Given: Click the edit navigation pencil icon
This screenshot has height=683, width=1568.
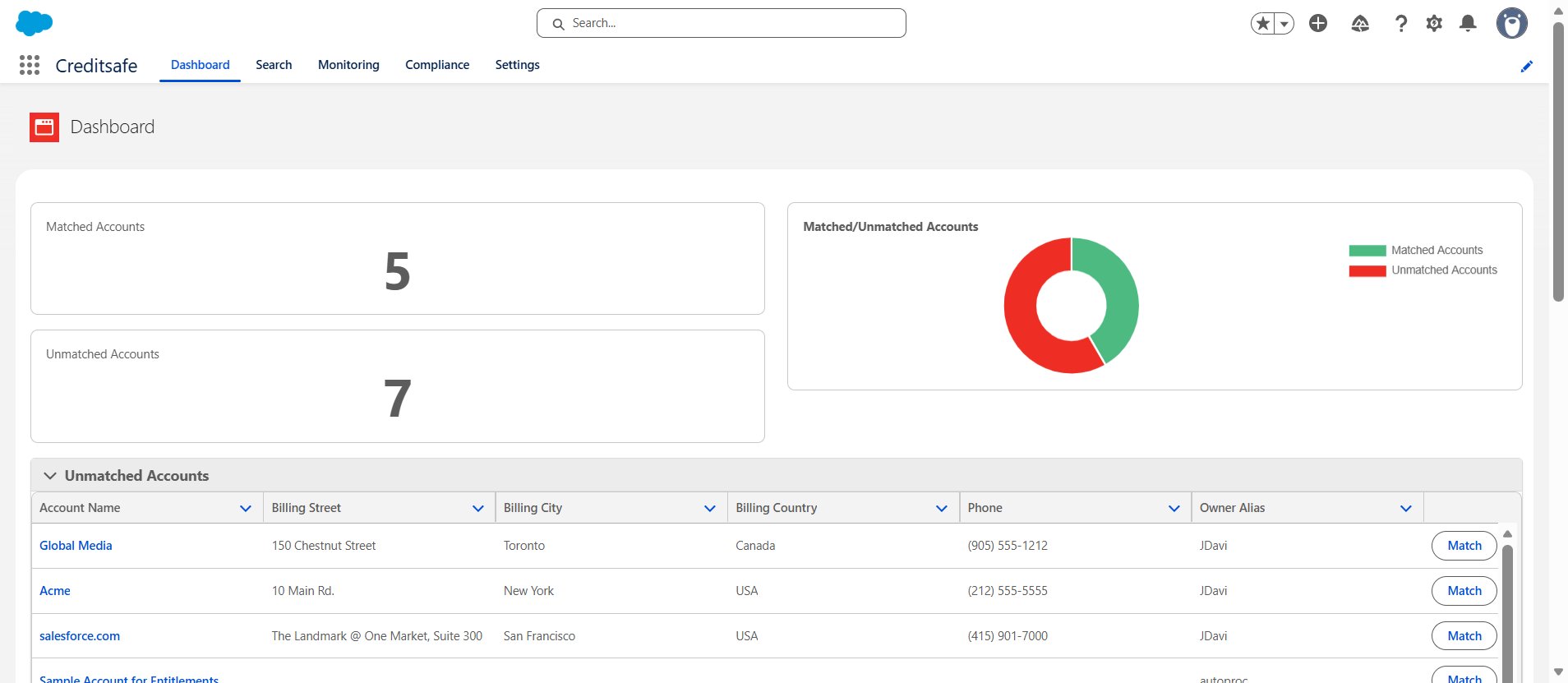Looking at the screenshot, I should (x=1527, y=67).
